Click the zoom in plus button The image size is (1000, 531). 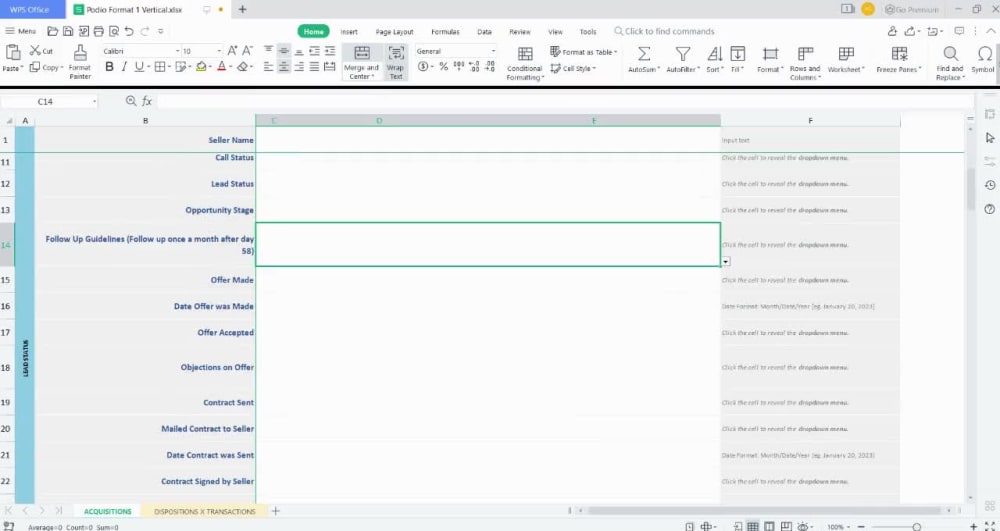click(x=973, y=527)
